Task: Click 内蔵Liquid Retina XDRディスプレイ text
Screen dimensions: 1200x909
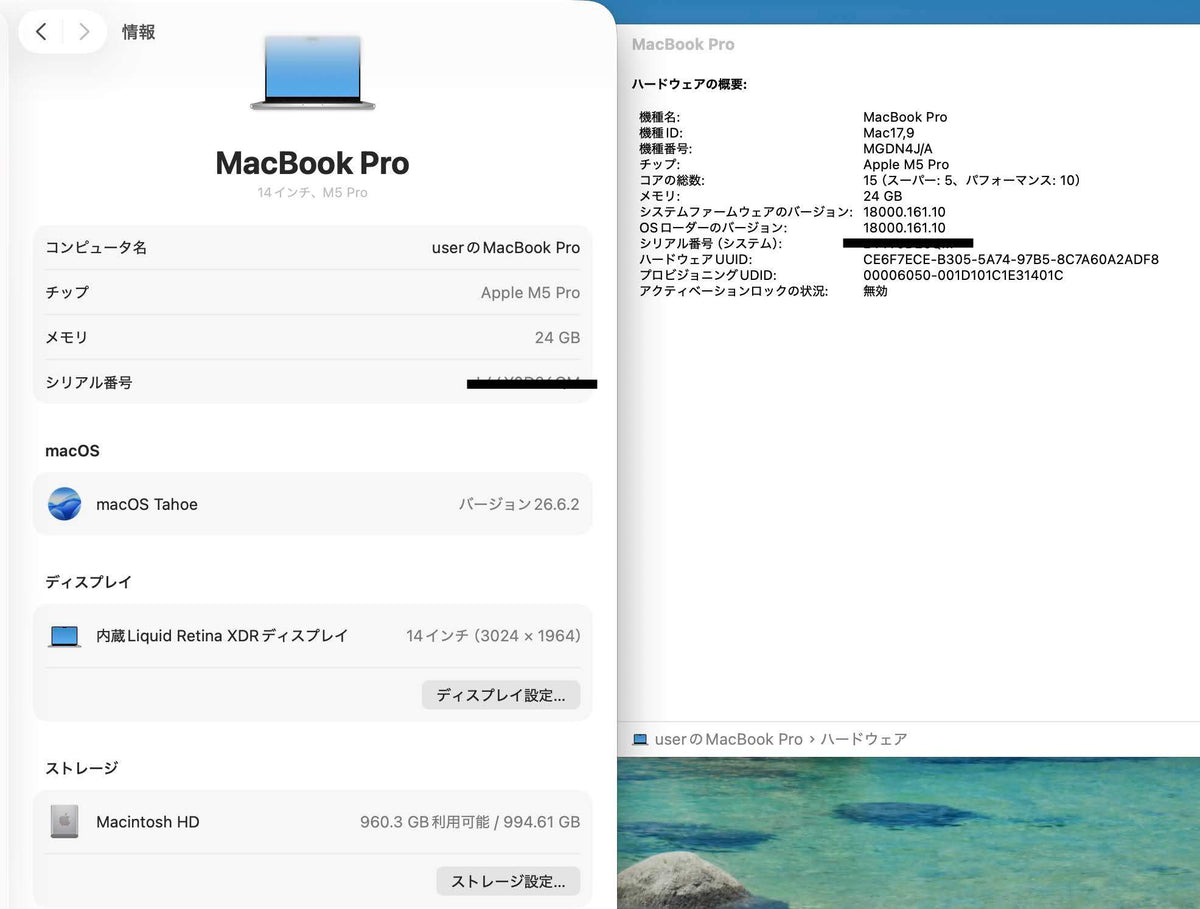Action: pyautogui.click(x=222, y=636)
